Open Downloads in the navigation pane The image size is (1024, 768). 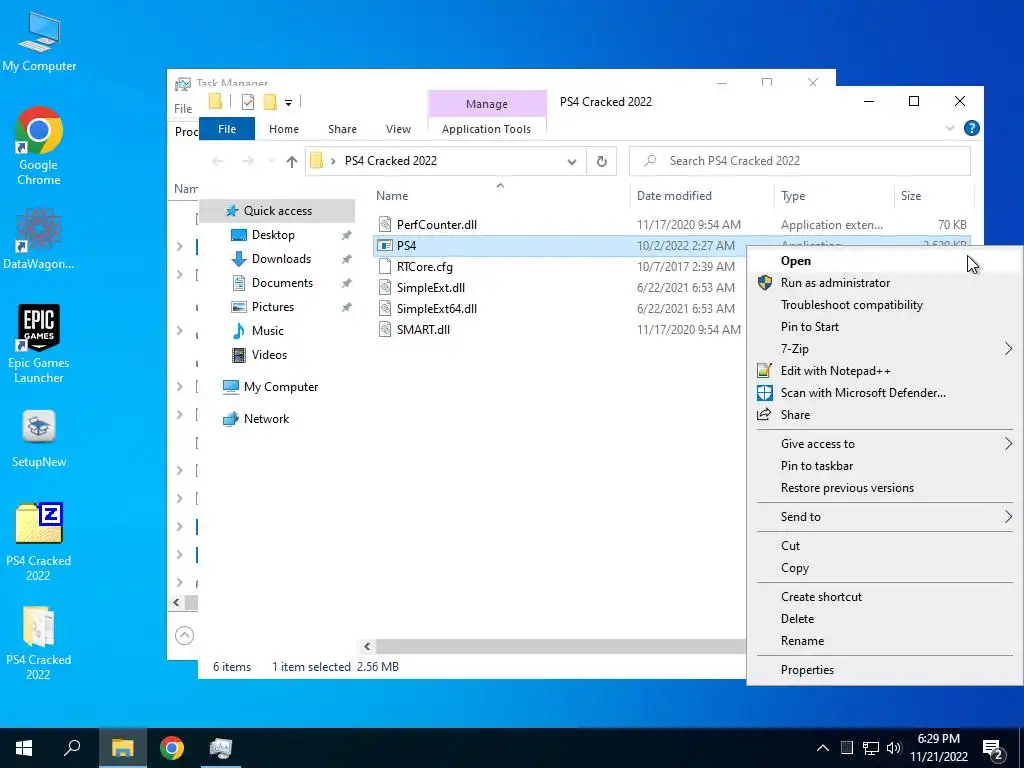(x=281, y=259)
